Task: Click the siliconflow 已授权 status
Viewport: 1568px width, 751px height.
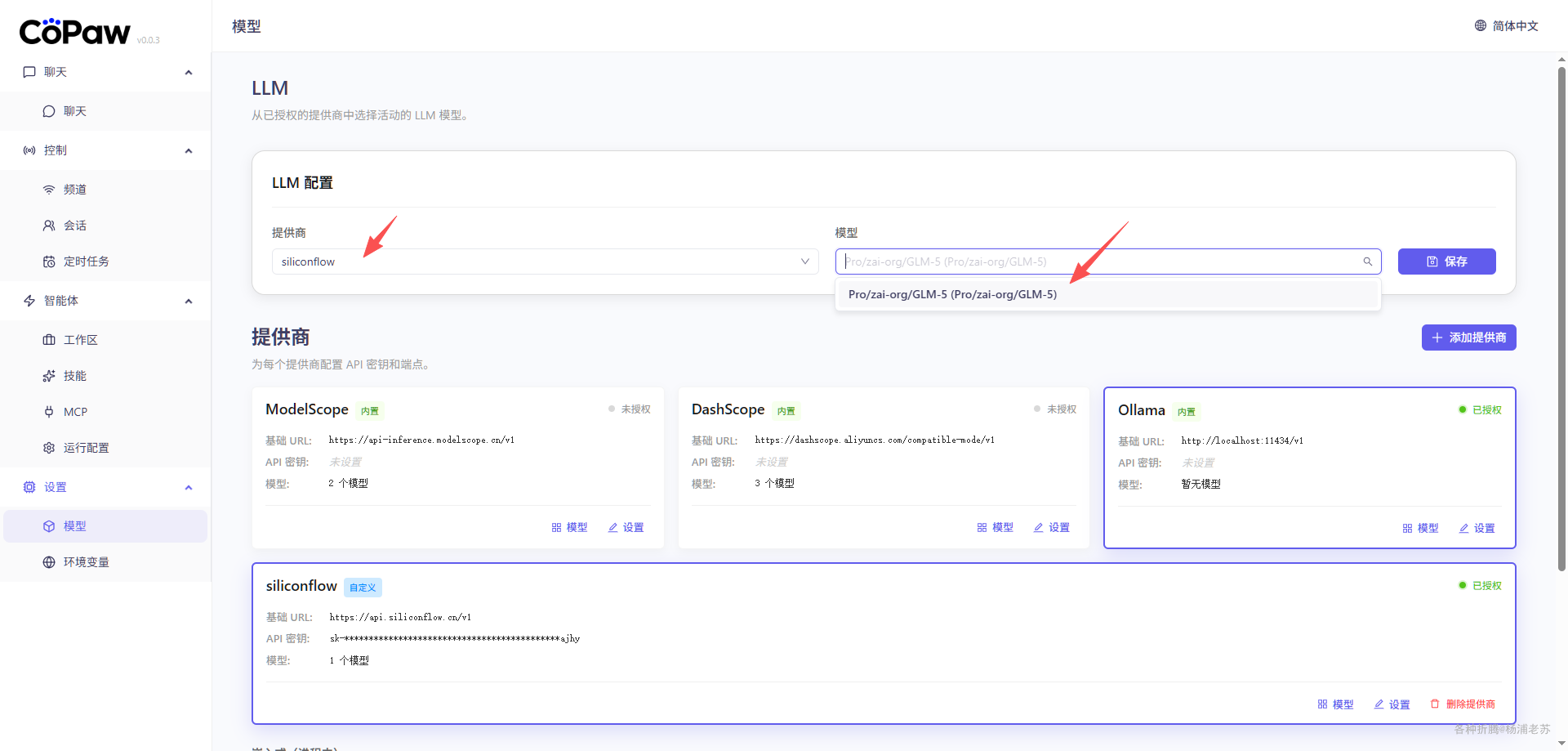Action: click(1480, 585)
